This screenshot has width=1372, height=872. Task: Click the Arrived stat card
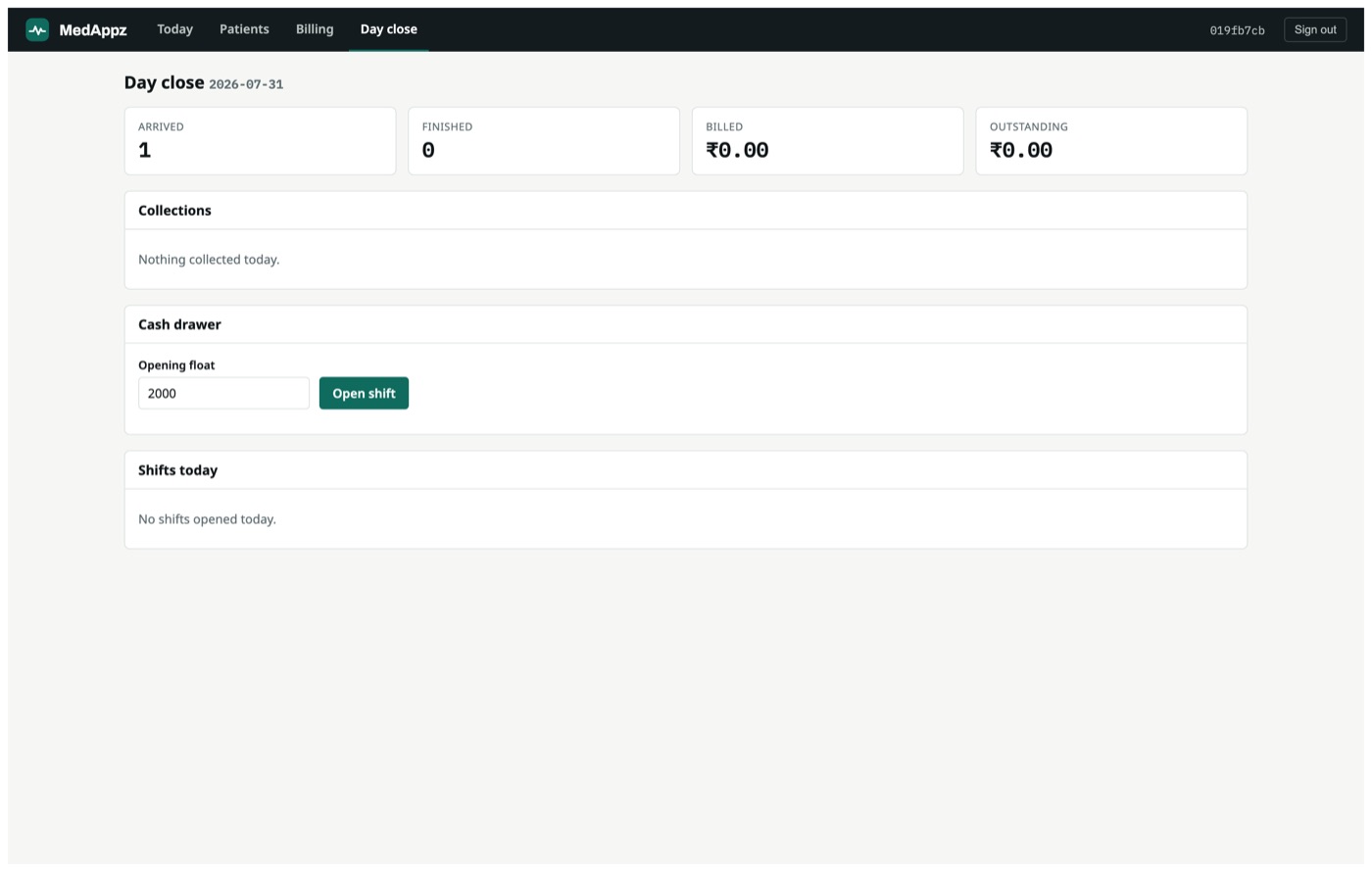(x=260, y=141)
